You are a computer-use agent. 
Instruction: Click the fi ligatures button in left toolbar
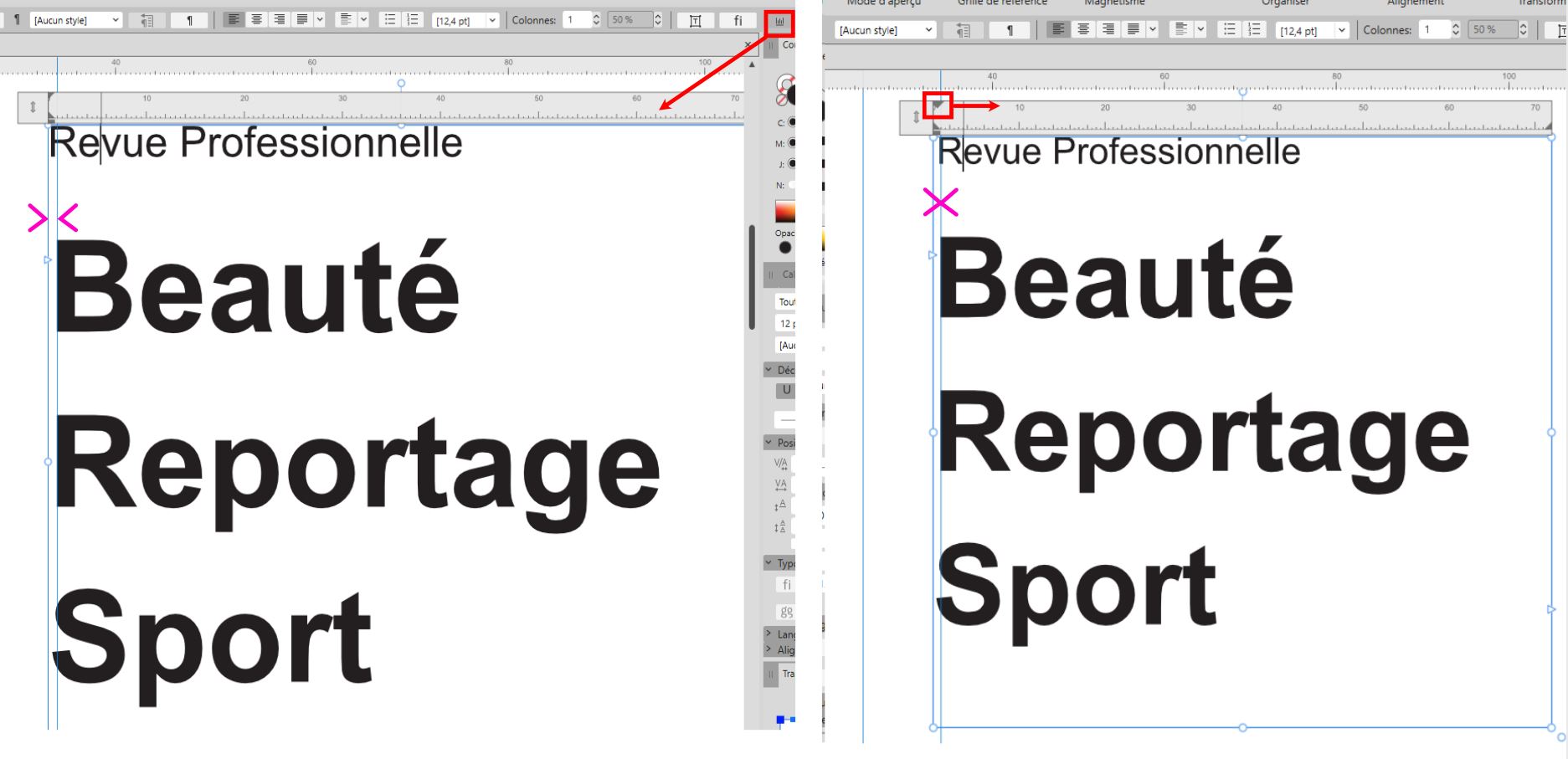point(738,20)
